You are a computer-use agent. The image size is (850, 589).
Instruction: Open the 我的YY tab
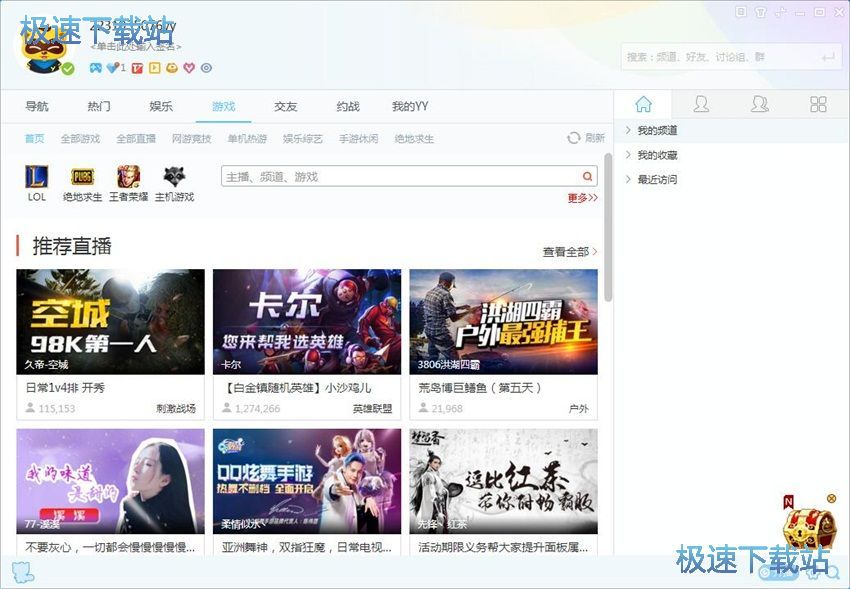[x=410, y=106]
